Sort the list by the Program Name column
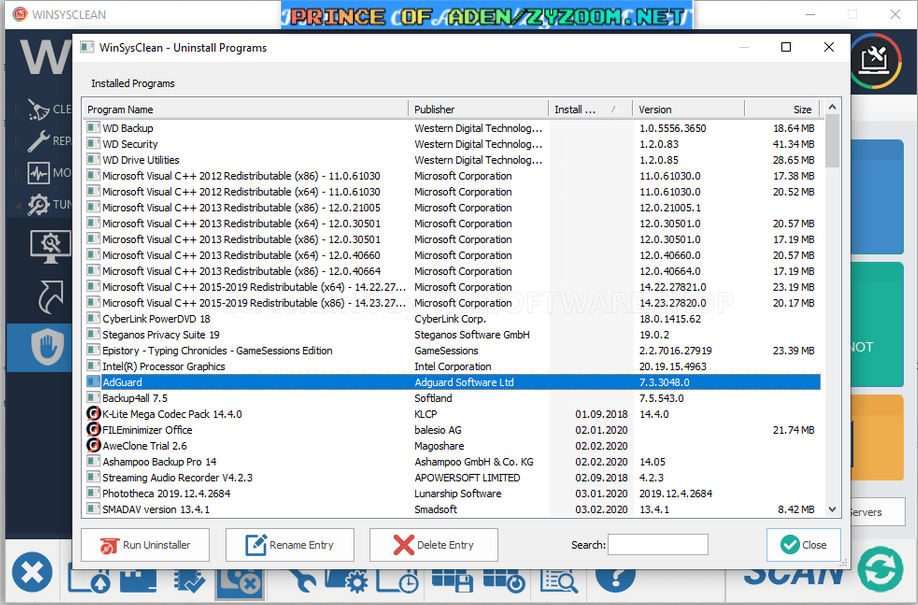Screen dimensions: 918x605 click(x=246, y=110)
